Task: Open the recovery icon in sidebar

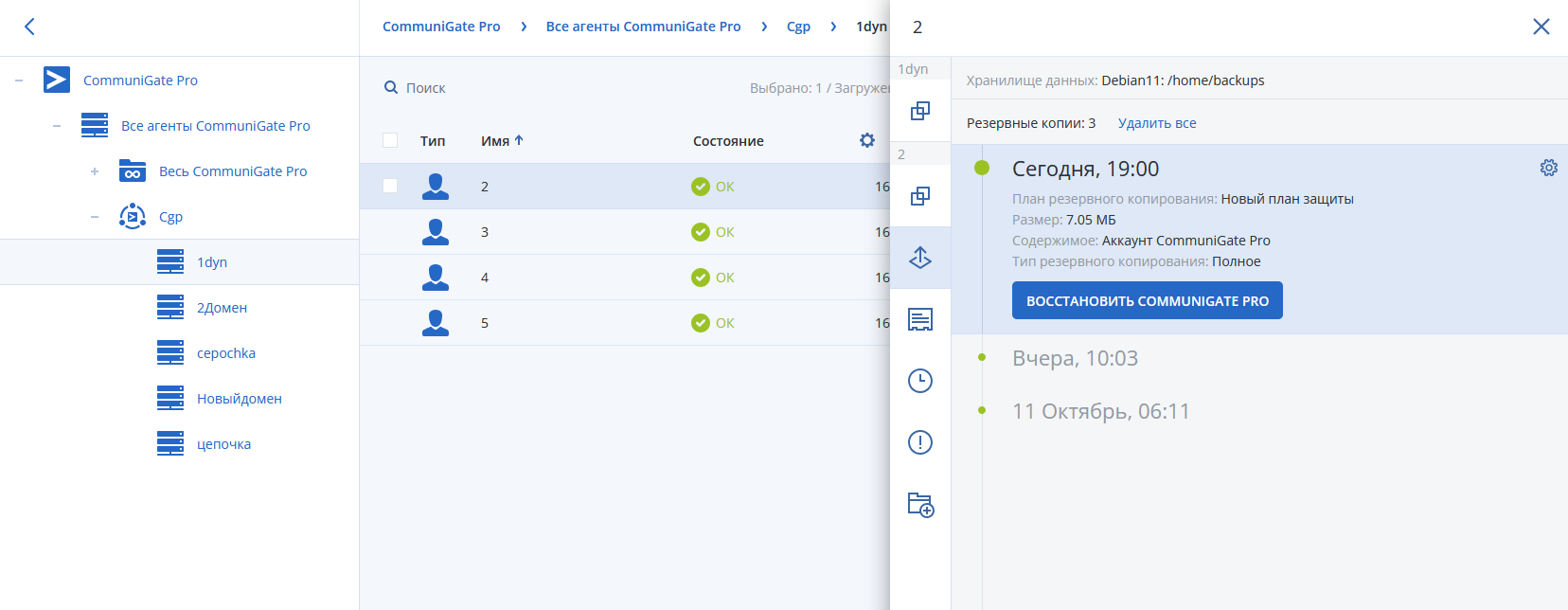Action: pos(920,258)
